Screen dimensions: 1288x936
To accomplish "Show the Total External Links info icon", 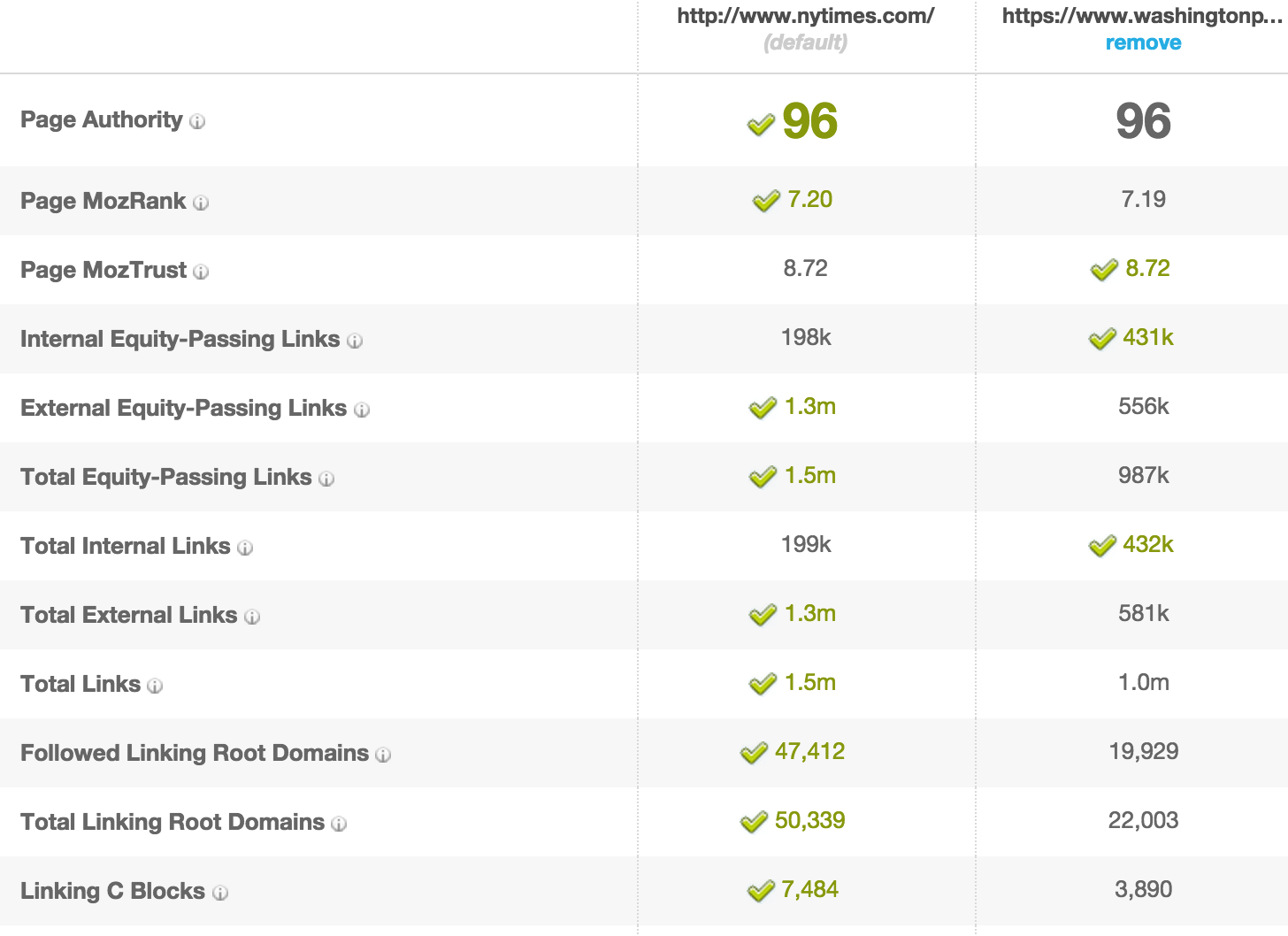I will pyautogui.click(x=252, y=618).
